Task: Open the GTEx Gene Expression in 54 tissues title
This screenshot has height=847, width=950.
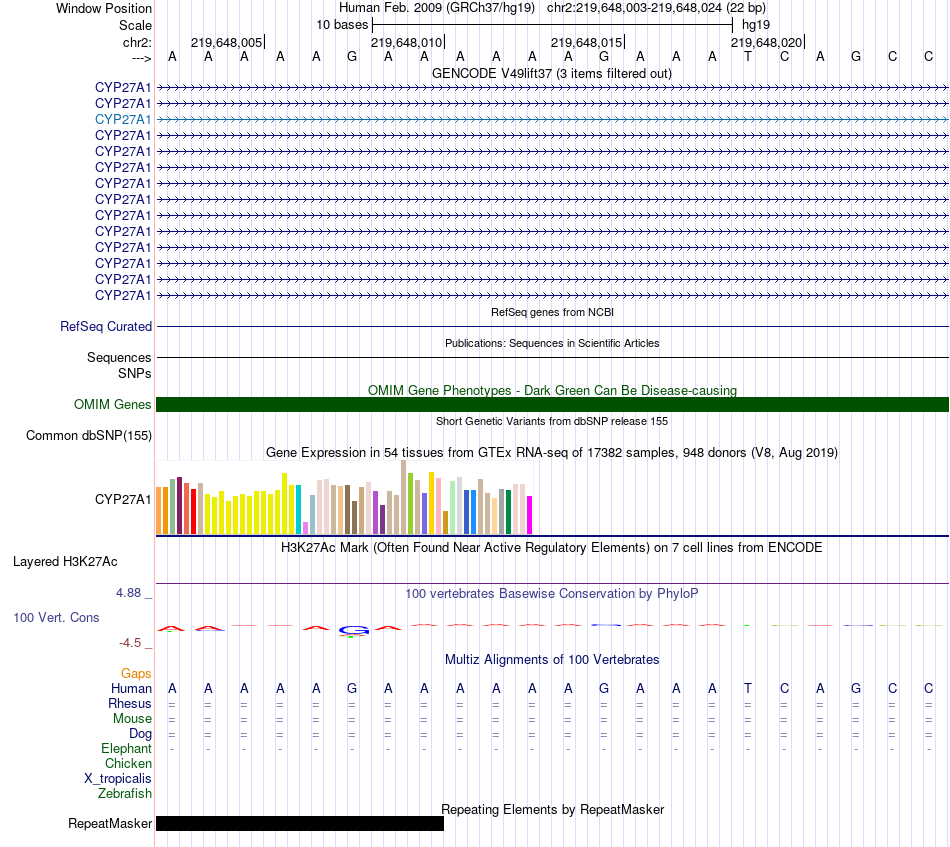Action: click(x=552, y=453)
